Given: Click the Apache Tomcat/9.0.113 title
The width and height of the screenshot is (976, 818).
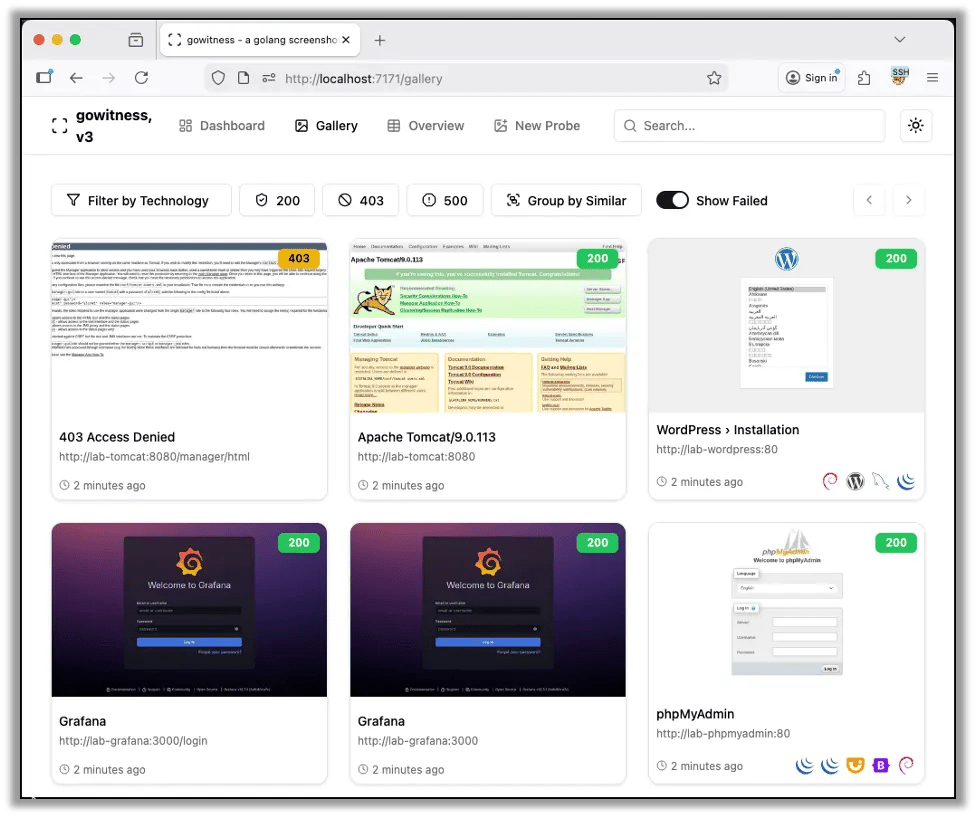Looking at the screenshot, I should pyautogui.click(x=426, y=437).
